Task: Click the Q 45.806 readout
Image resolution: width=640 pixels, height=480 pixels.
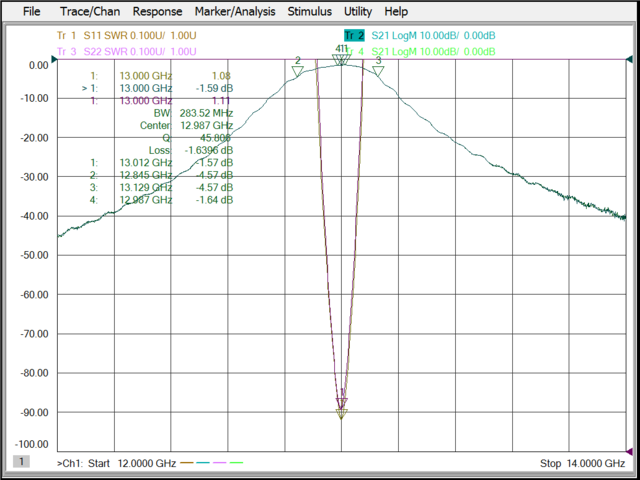Action: coord(199,138)
